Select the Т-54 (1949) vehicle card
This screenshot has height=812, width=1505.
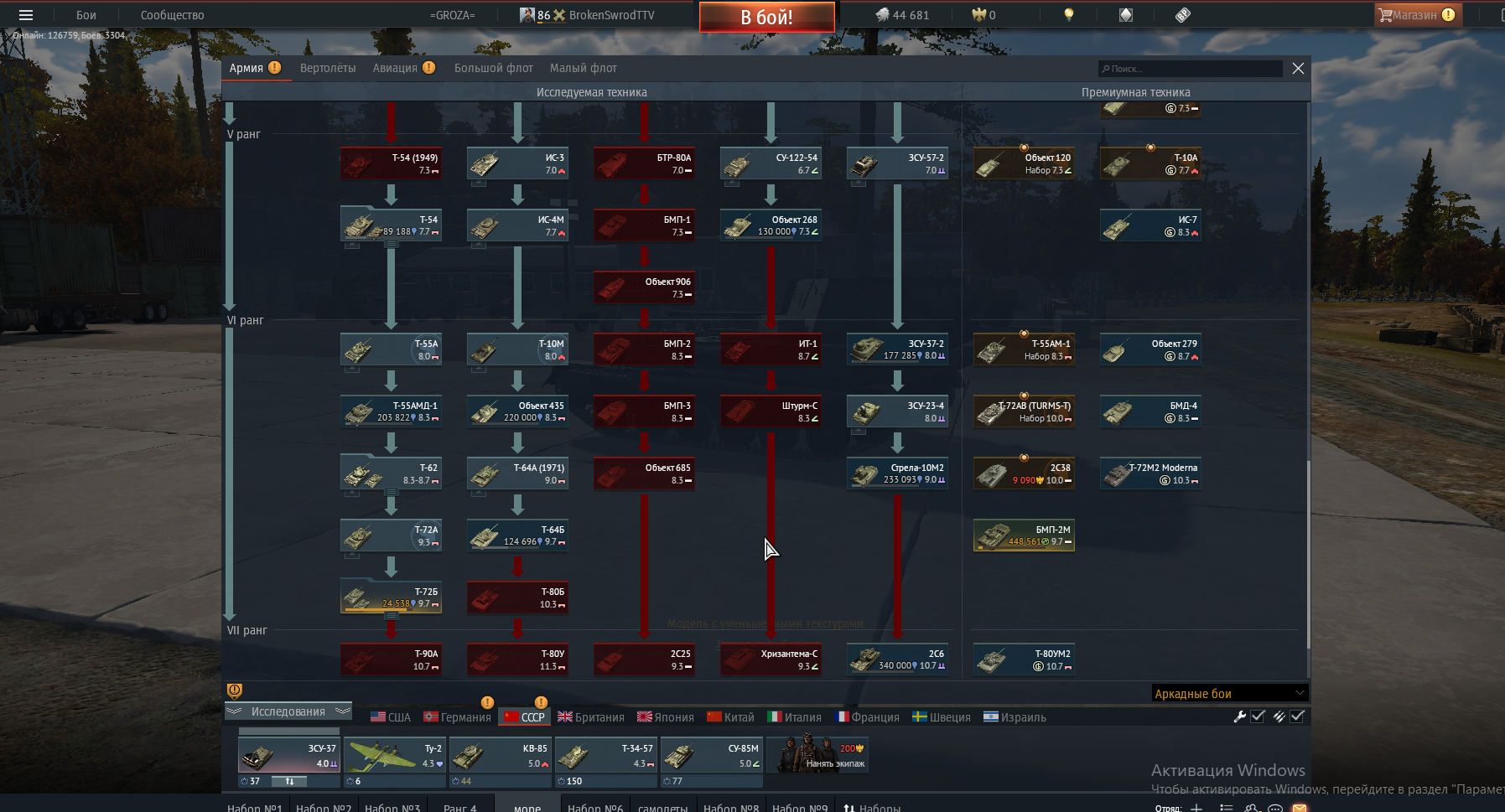click(x=391, y=163)
